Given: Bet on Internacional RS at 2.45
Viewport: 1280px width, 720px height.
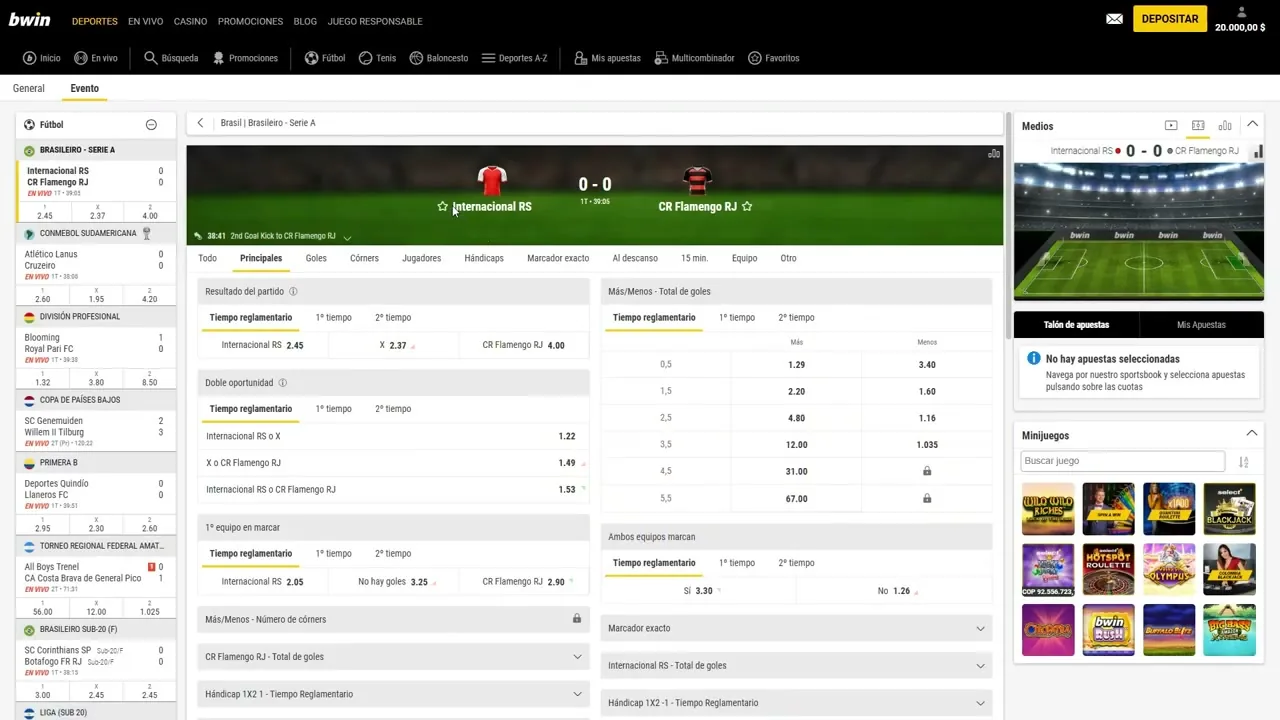Looking at the screenshot, I should [263, 345].
